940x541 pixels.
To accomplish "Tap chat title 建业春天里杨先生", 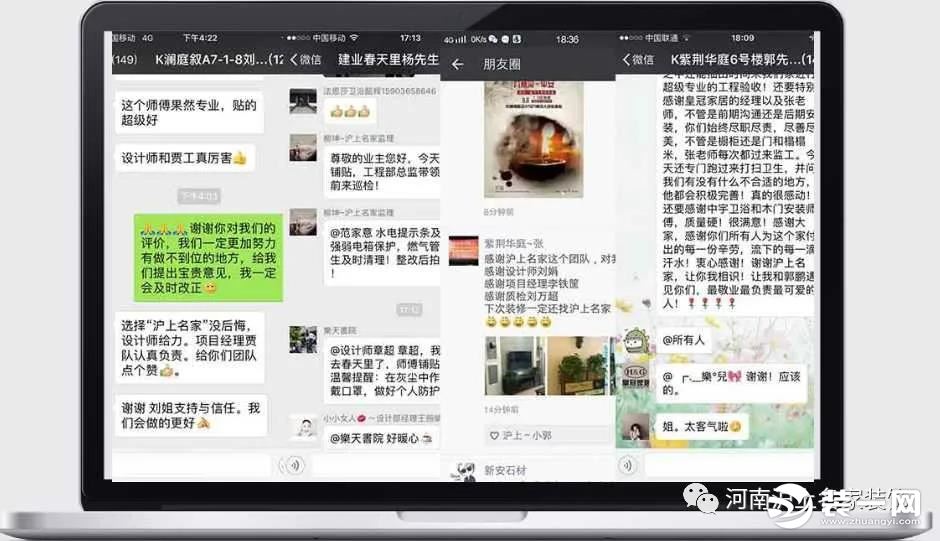I will [388, 59].
